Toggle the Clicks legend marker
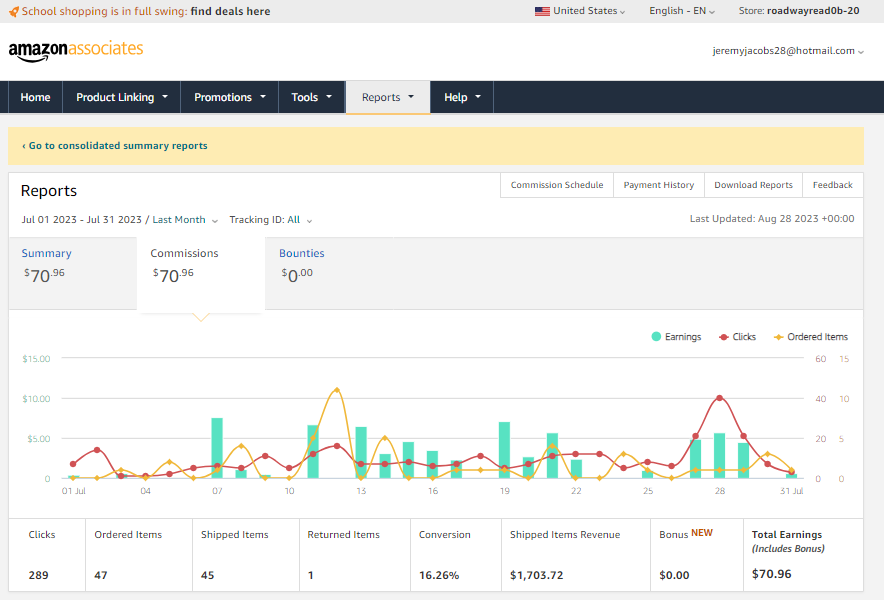The width and height of the screenshot is (884, 600). (x=724, y=337)
